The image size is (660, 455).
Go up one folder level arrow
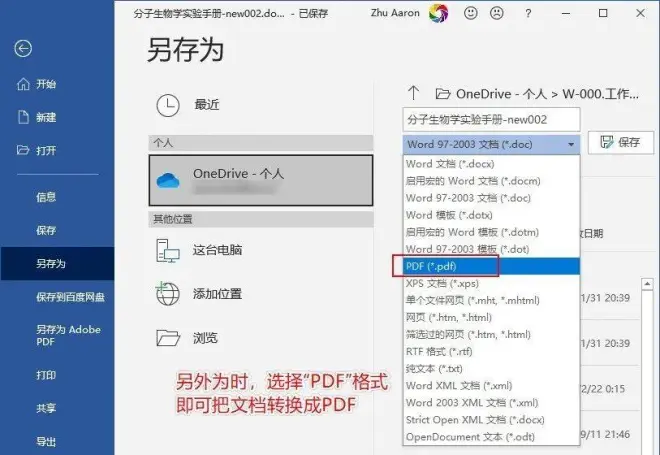coord(413,93)
